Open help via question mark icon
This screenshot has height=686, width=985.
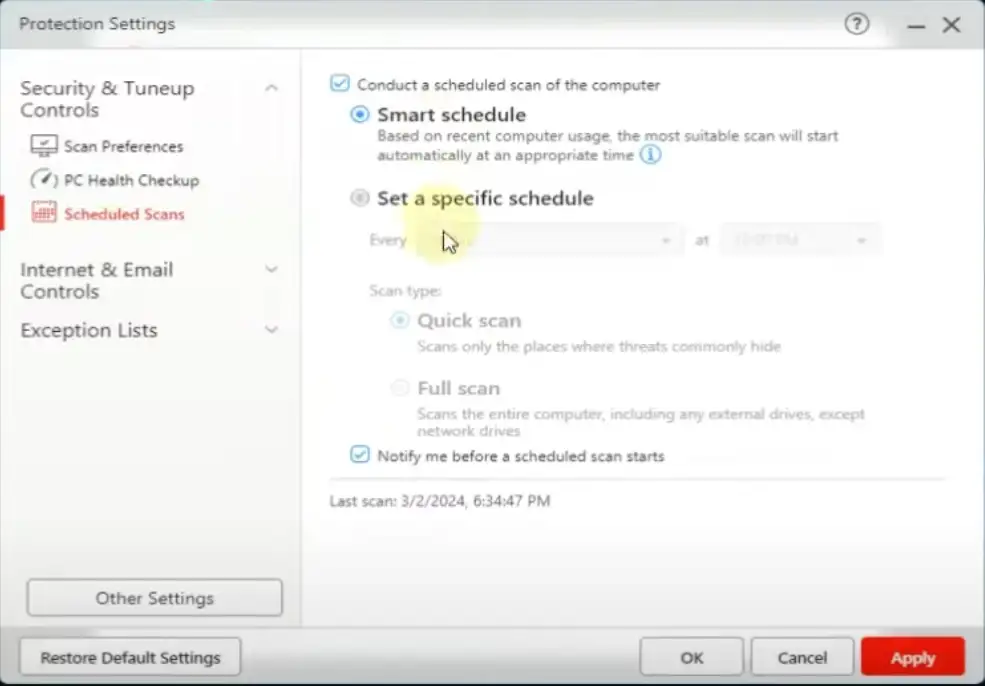[856, 24]
